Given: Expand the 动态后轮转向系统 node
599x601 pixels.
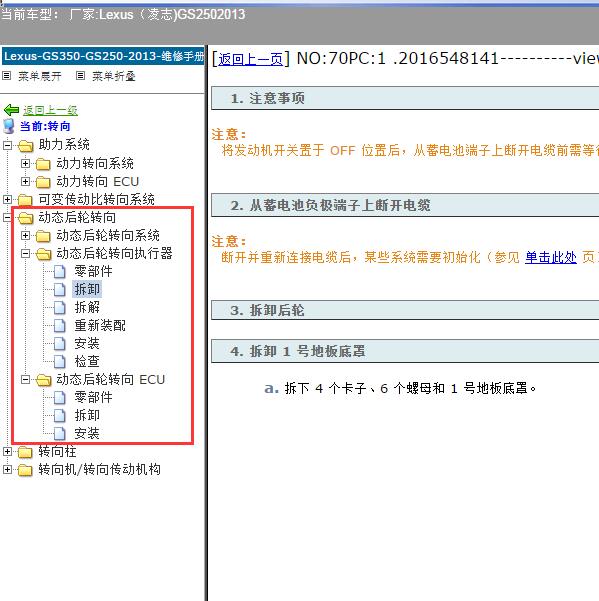Looking at the screenshot, I should click(25, 235).
